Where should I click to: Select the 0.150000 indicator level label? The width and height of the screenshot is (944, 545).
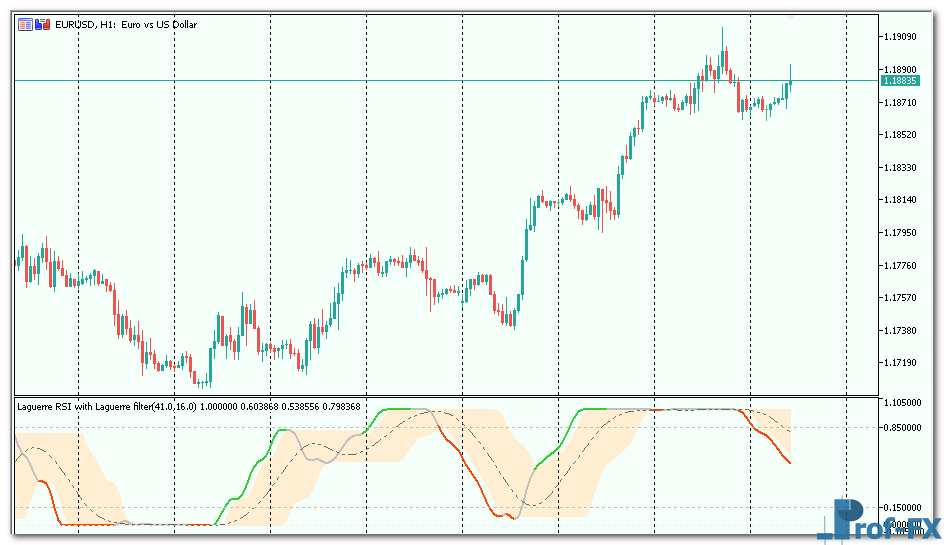click(x=901, y=507)
